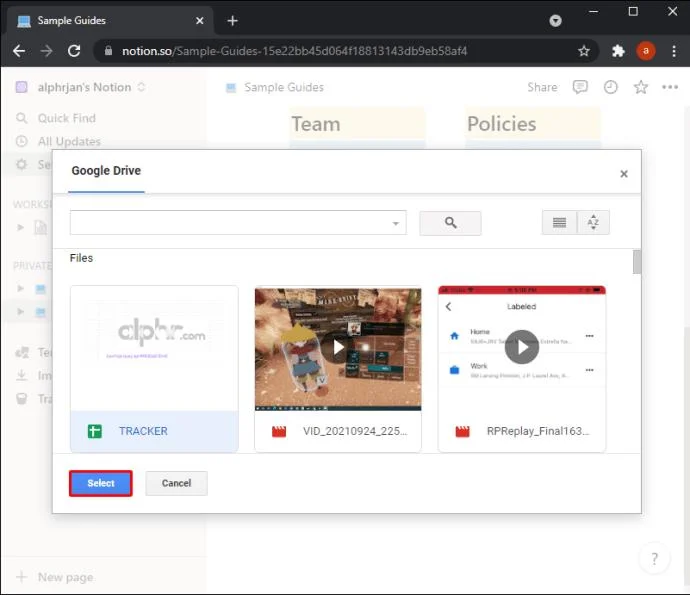The width and height of the screenshot is (690, 595).
Task: Click the video icon beside RPReplay_Final163
Action: [462, 431]
